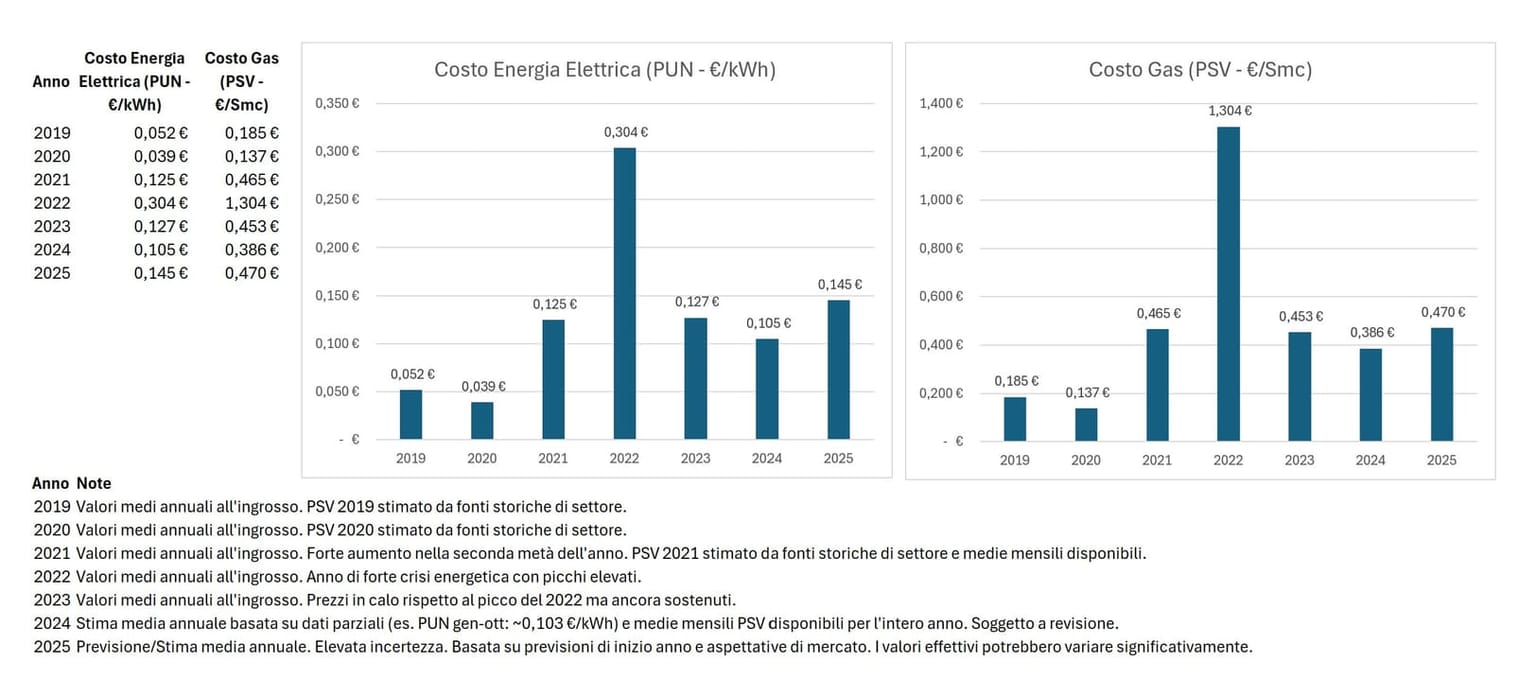
Task: Click the 2023 bar in the electricity chart
Action: (x=696, y=378)
